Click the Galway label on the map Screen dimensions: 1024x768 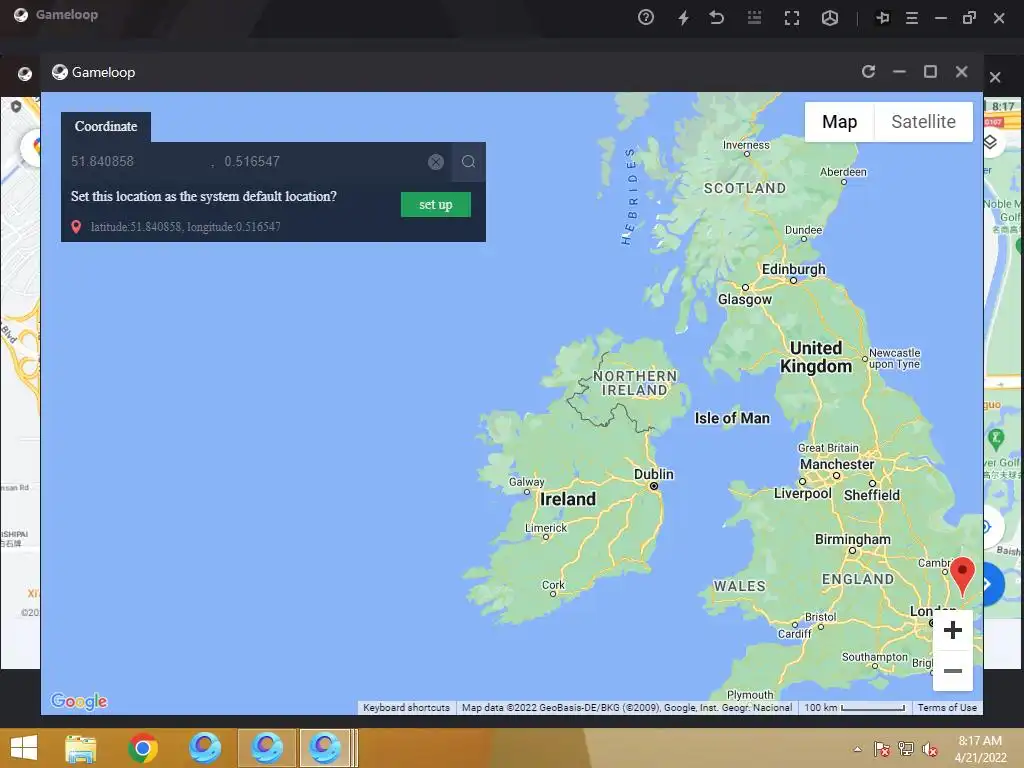(x=526, y=482)
